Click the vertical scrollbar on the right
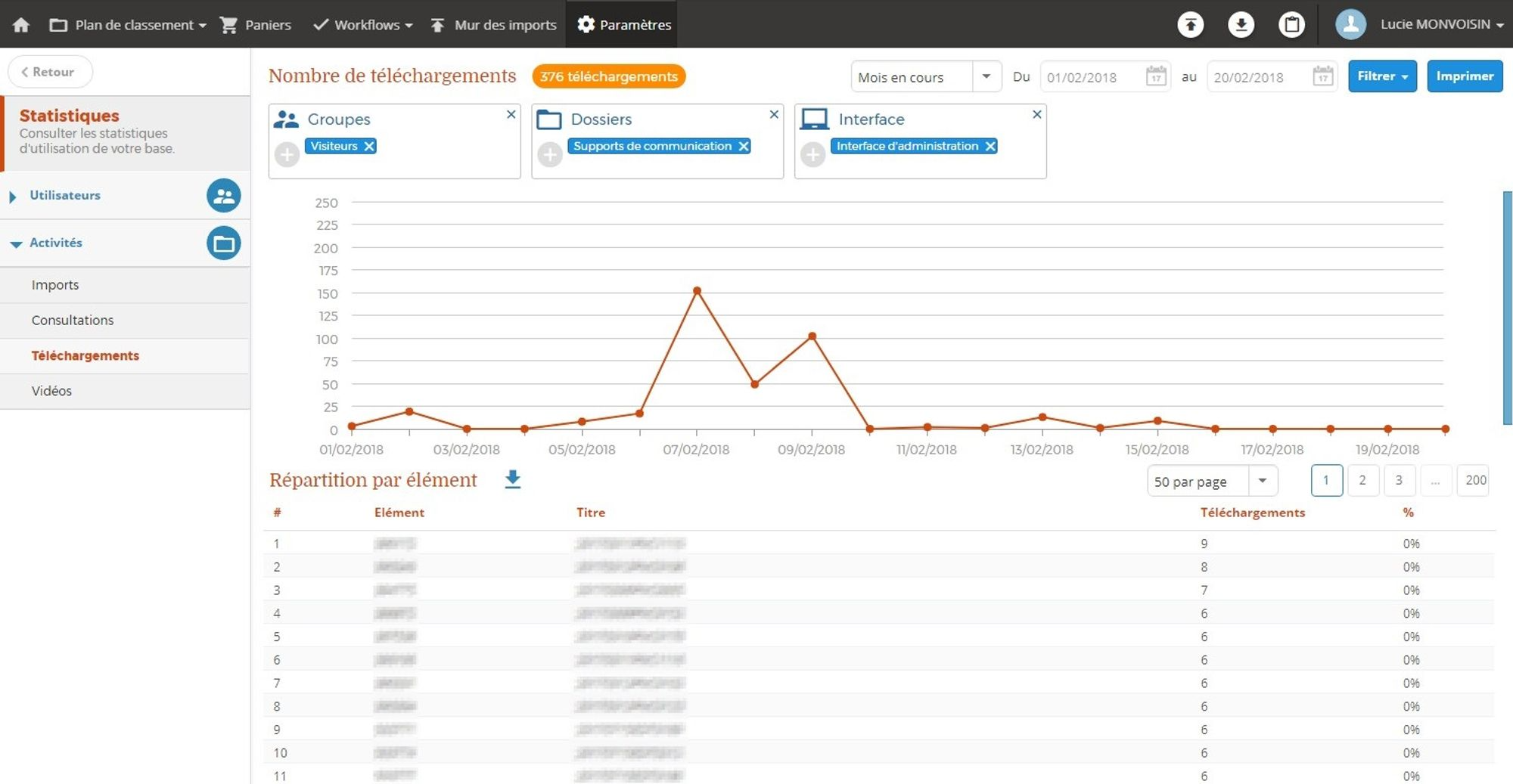The height and width of the screenshot is (784, 1513). (1508, 308)
